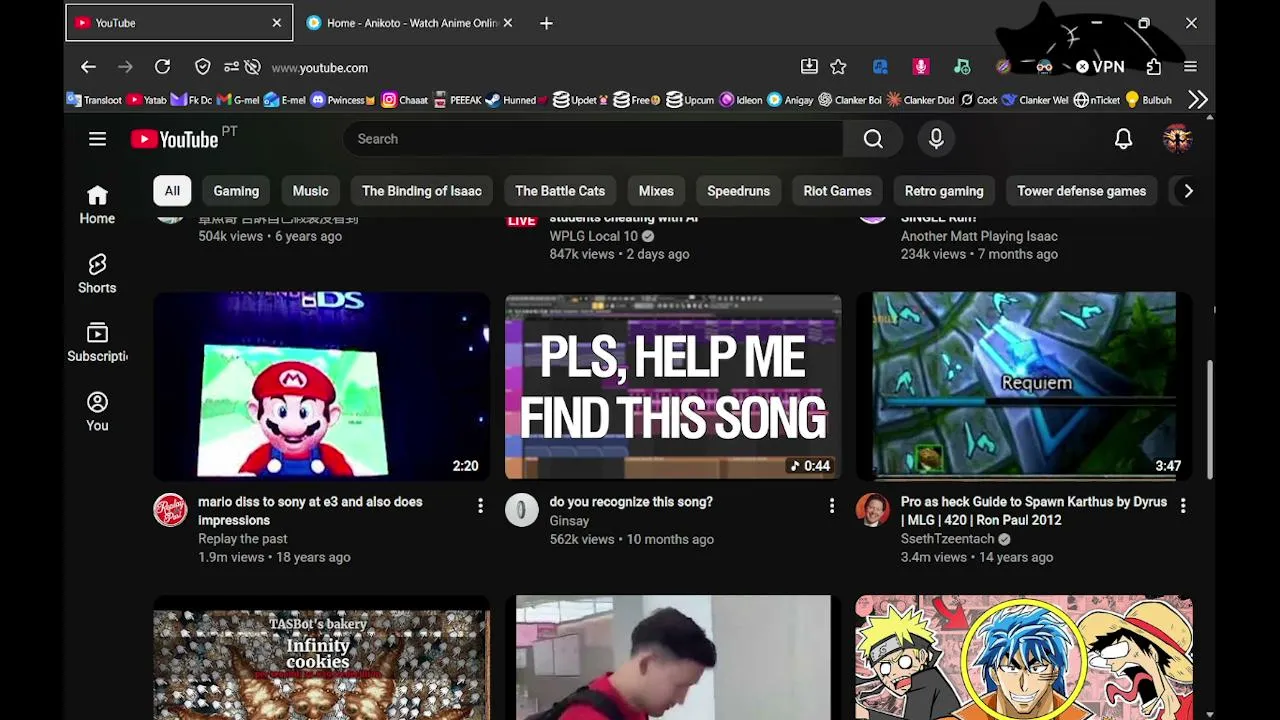Open the browser downloads icon

809,67
